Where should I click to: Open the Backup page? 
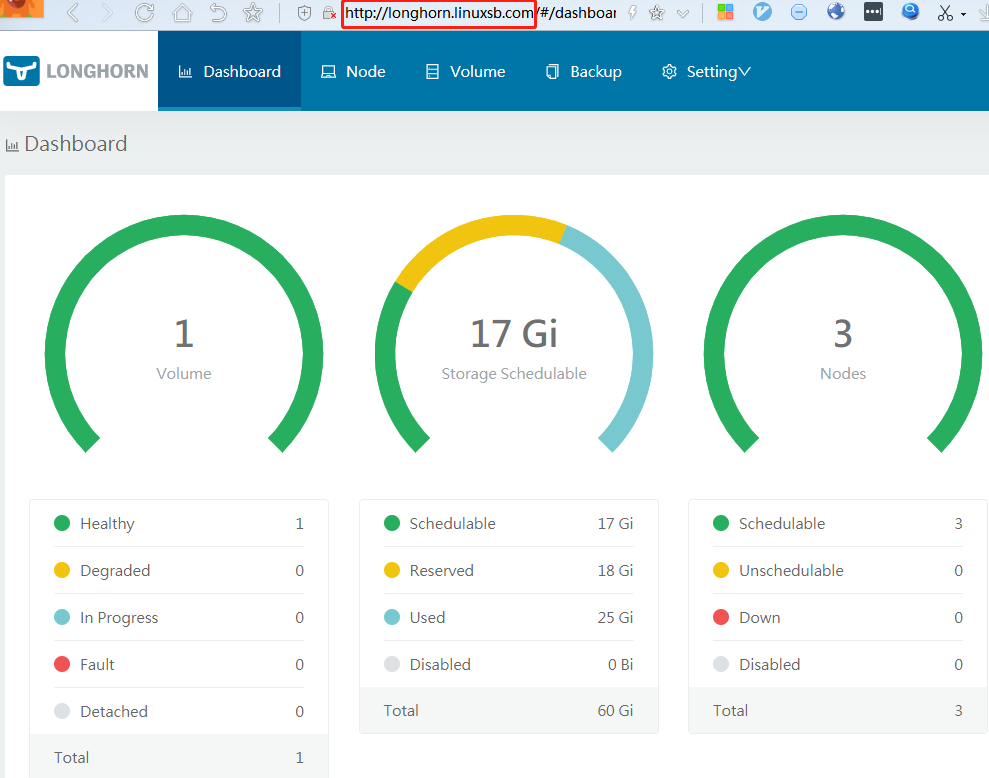[x=584, y=71]
